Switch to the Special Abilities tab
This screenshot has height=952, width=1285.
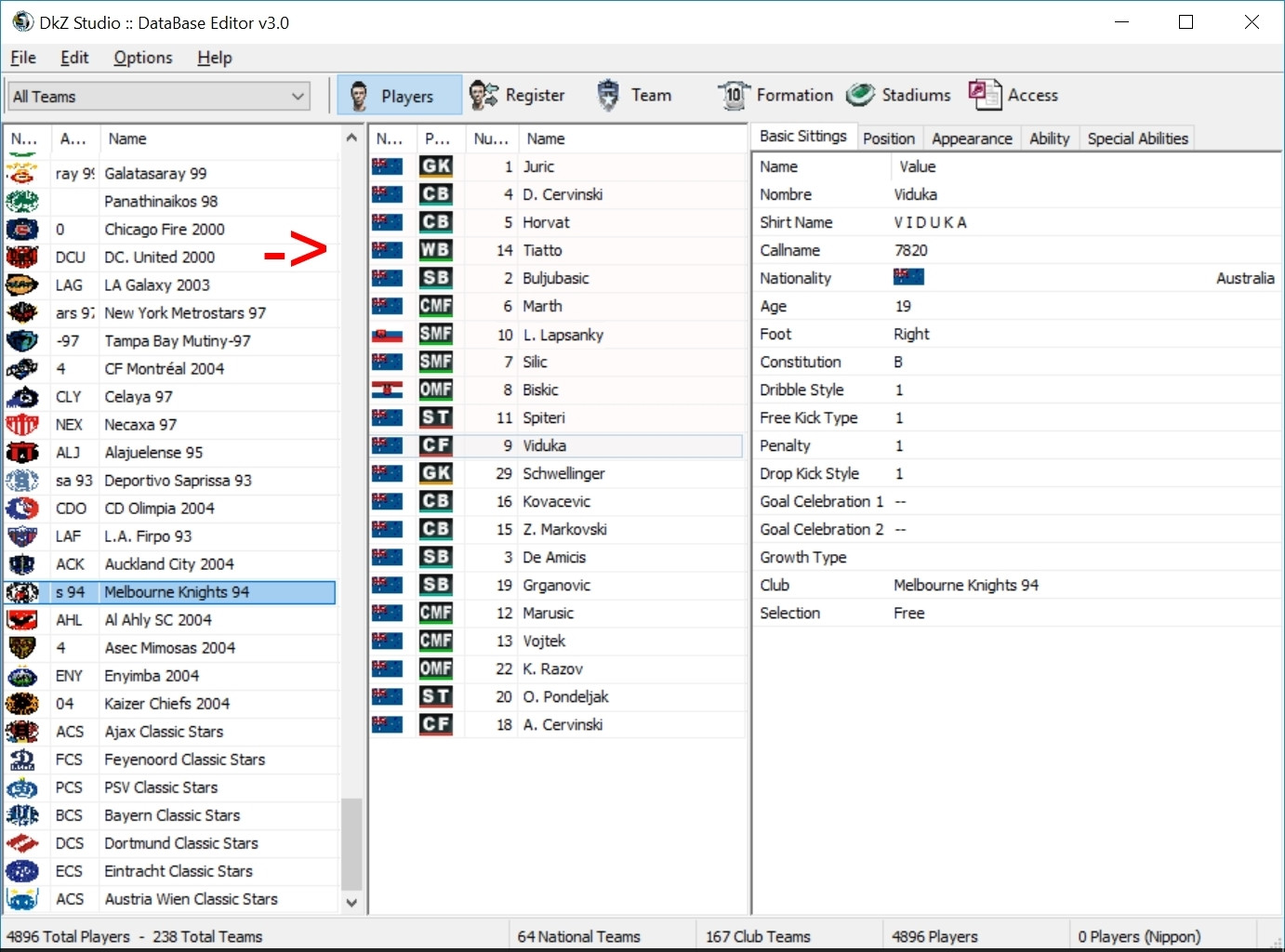(x=1138, y=139)
